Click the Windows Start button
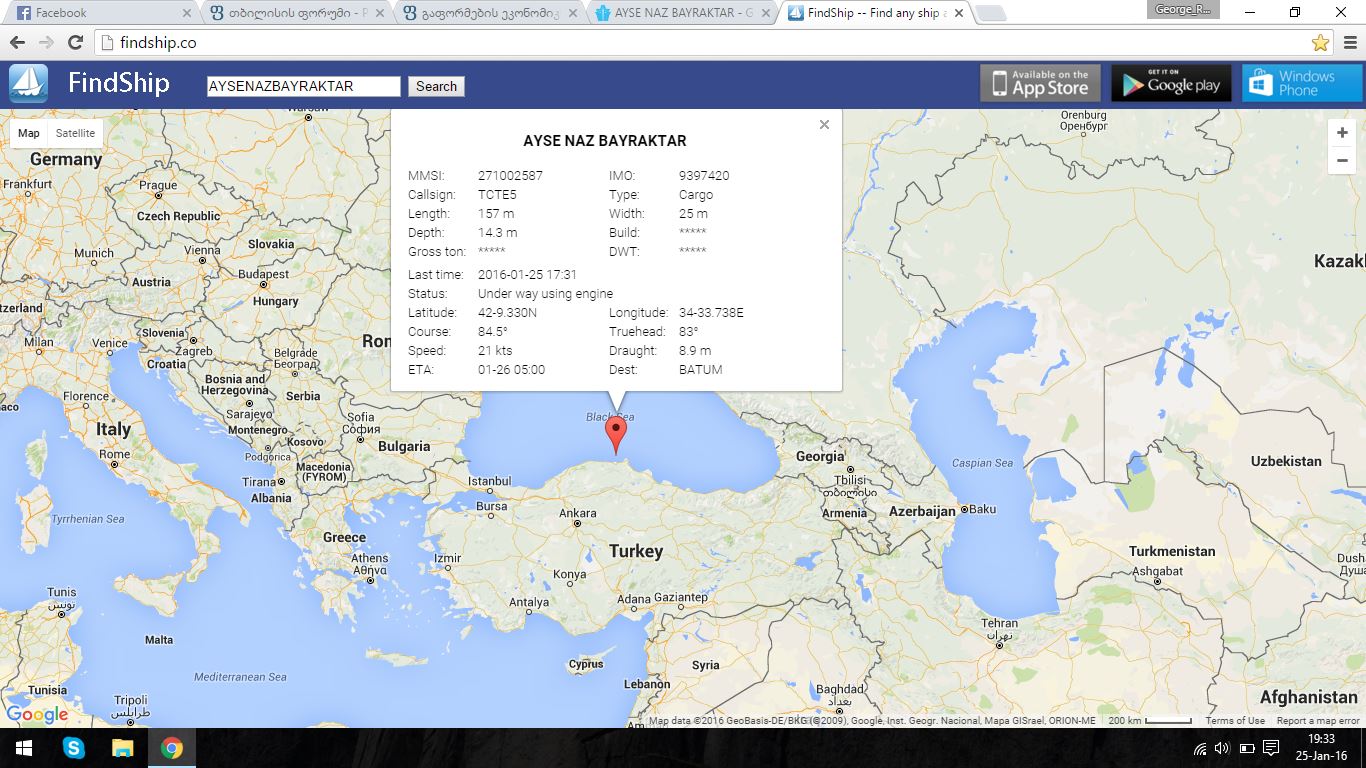Screen dimensions: 1366x768 (x=24, y=748)
